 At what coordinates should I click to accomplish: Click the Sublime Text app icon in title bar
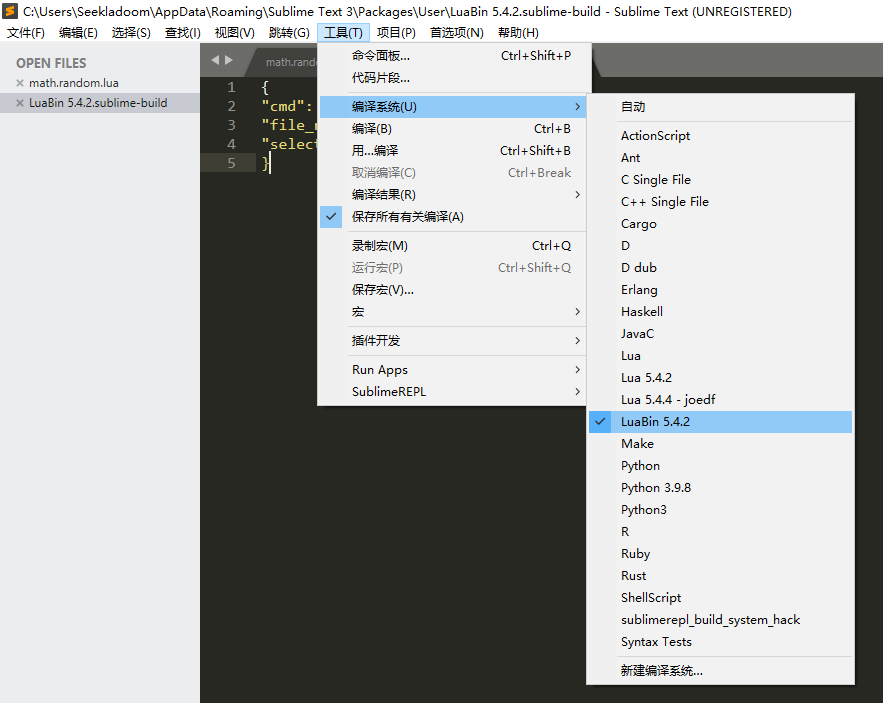point(10,11)
